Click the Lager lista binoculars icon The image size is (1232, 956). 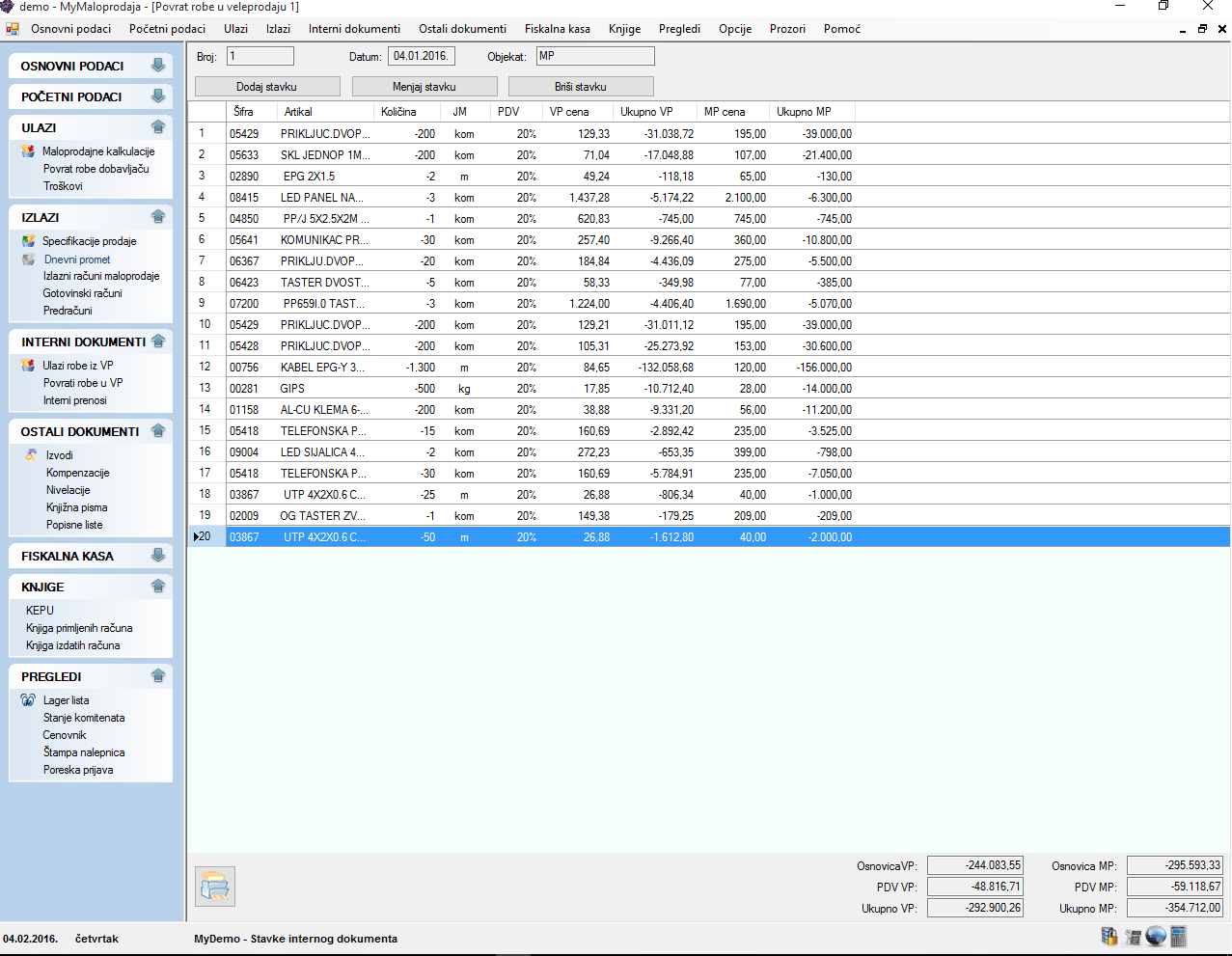pos(28,700)
